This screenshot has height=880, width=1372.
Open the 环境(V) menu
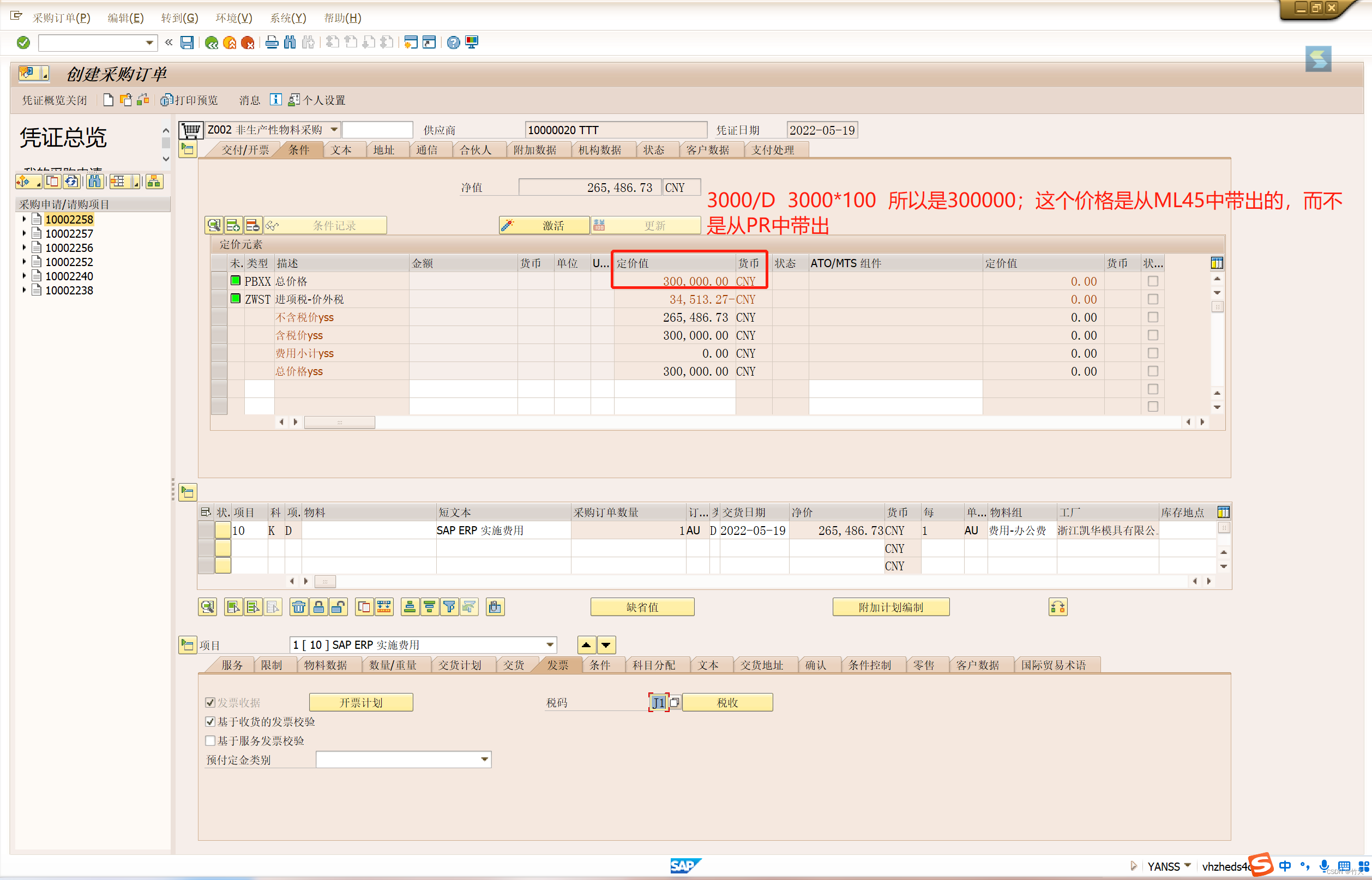click(x=233, y=17)
